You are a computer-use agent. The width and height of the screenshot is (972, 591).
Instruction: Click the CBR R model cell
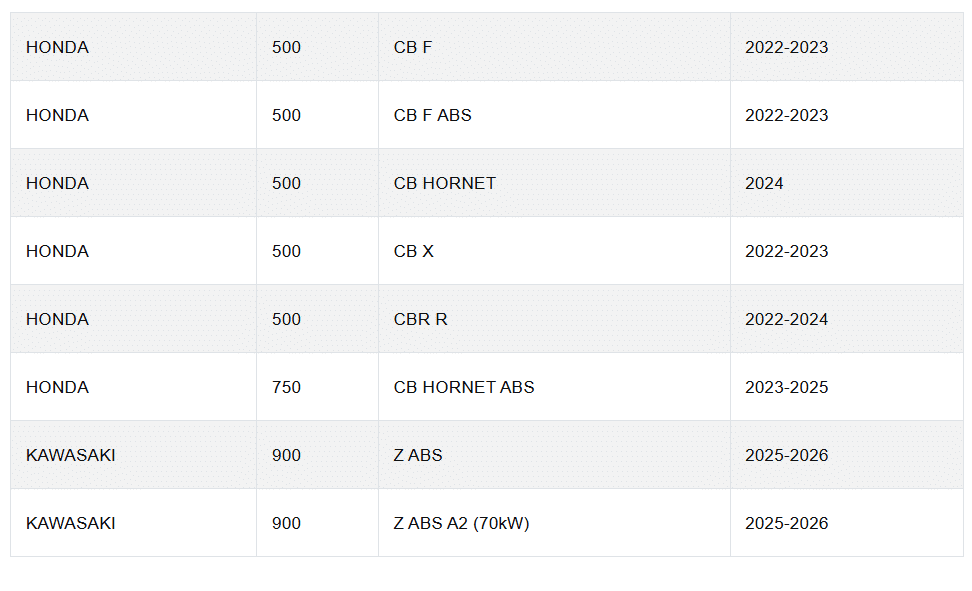point(420,319)
